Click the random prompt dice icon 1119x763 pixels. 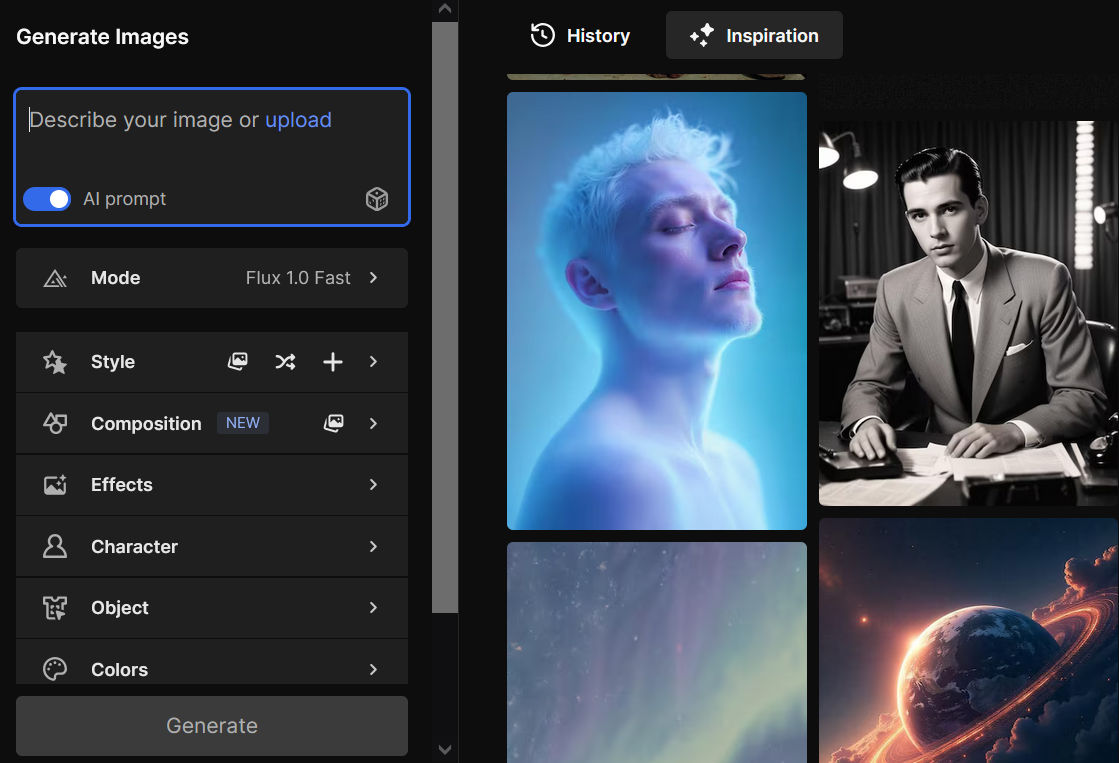click(377, 199)
